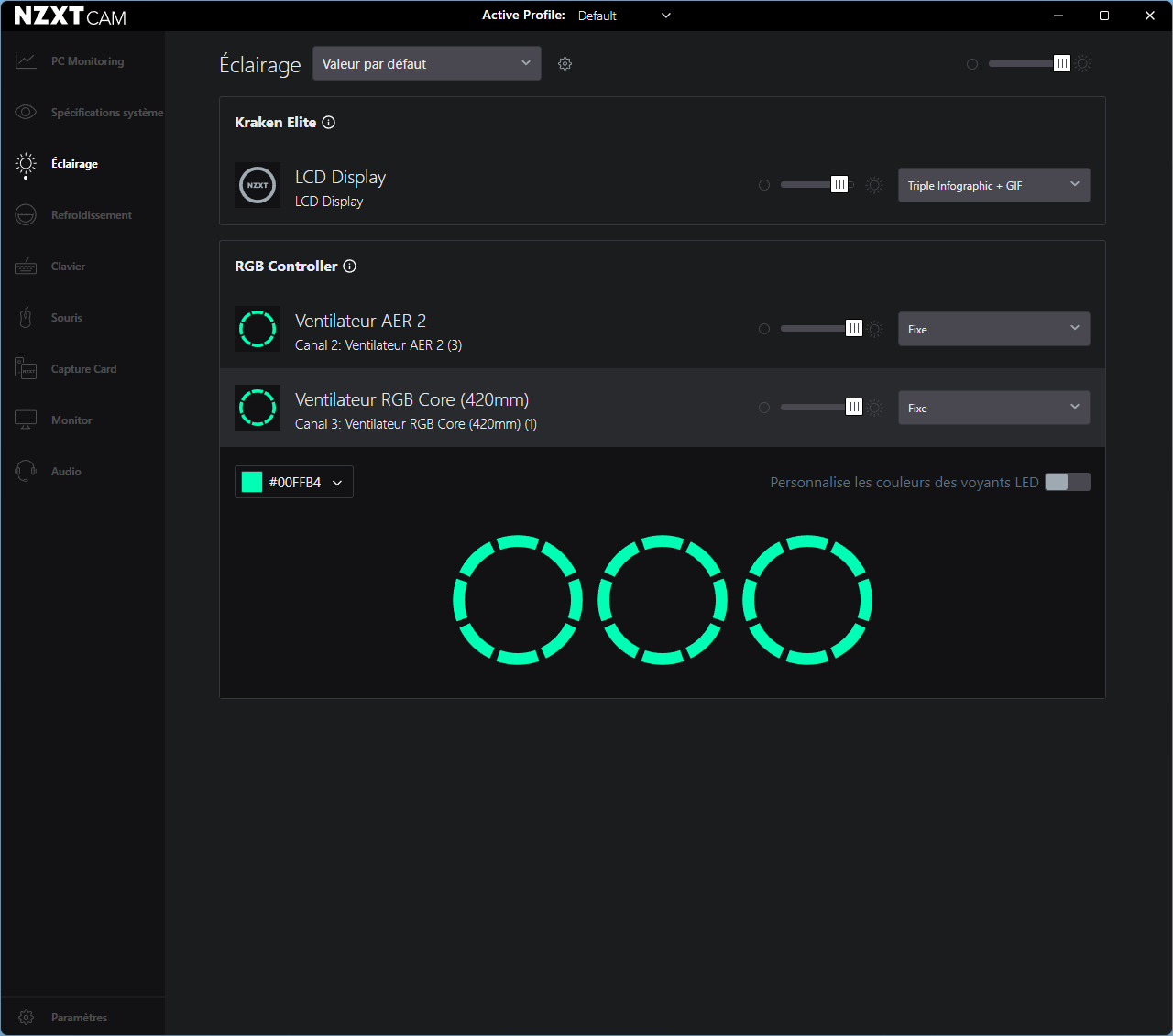The height and width of the screenshot is (1036, 1173).
Task: Select Ventilateur RGB Core (420mm) title
Action: coord(411,400)
